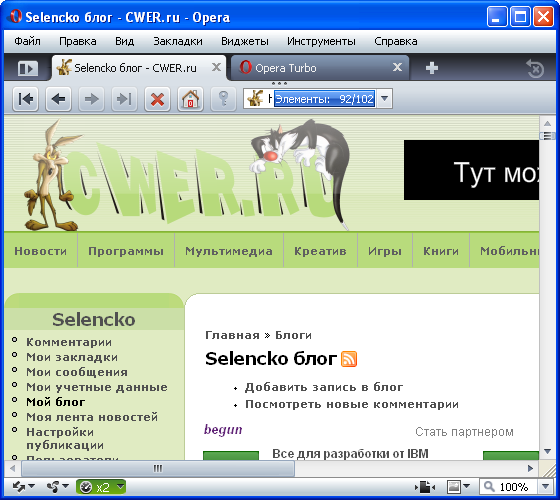Expand the Opera Link dropdown arrow
The height and width of the screenshot is (500, 560).
tap(31, 486)
